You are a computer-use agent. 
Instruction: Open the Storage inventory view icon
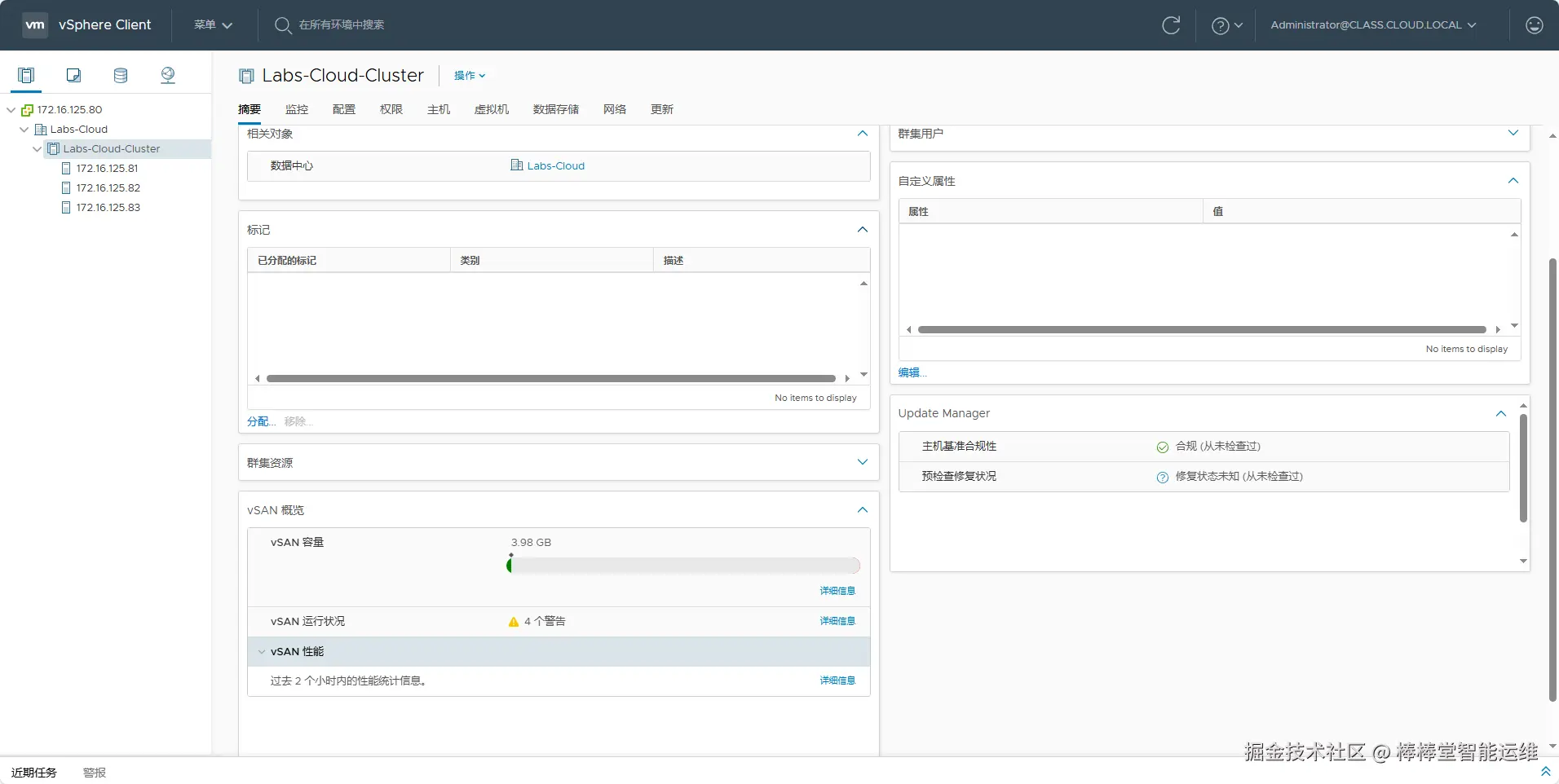point(121,76)
